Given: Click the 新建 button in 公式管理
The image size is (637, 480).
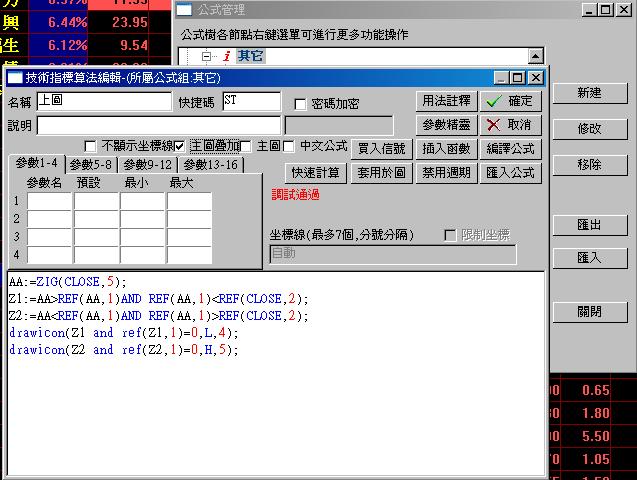Looking at the screenshot, I should tap(589, 93).
